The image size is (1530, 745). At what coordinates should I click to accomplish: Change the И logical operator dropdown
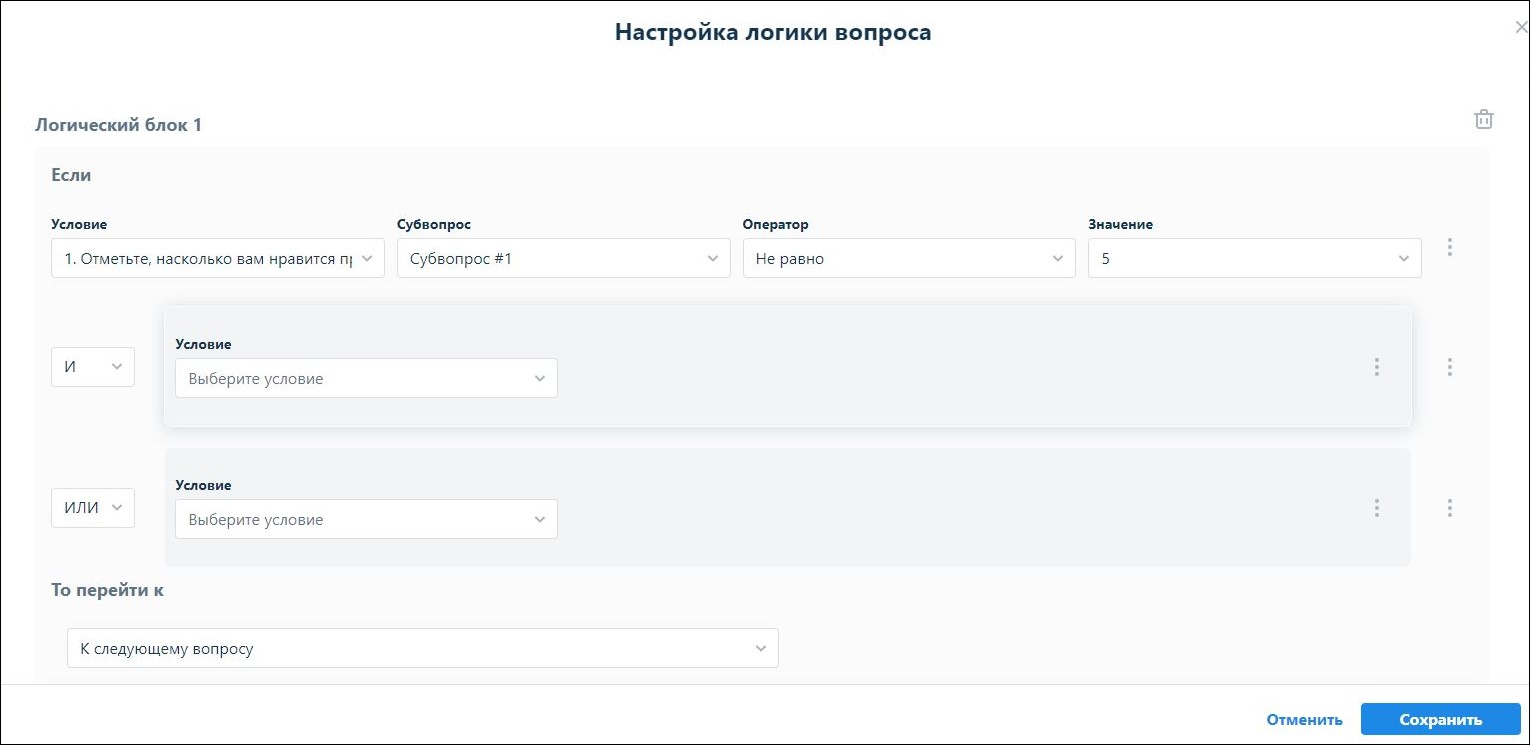93,367
